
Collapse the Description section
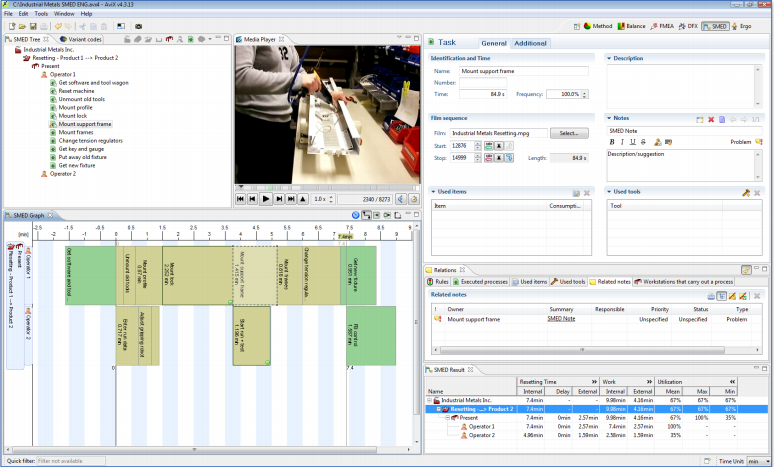pos(609,59)
